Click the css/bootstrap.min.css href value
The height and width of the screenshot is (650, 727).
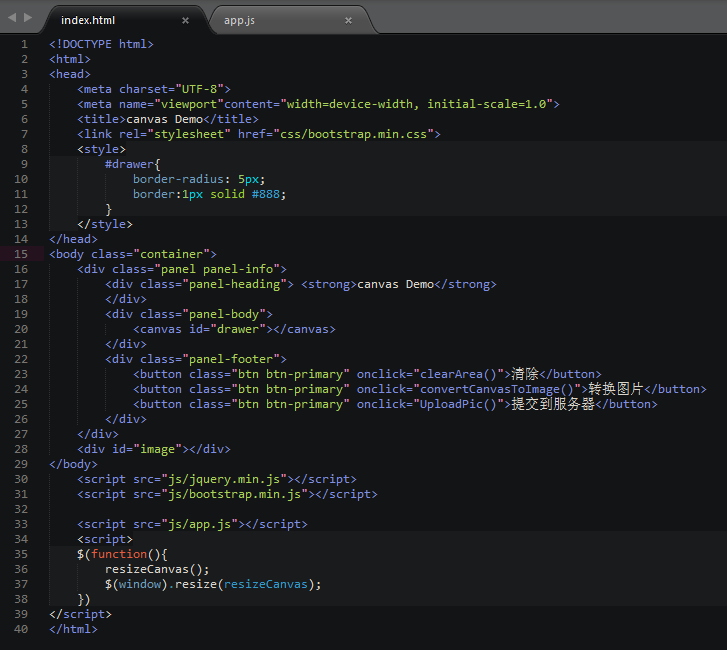point(353,134)
